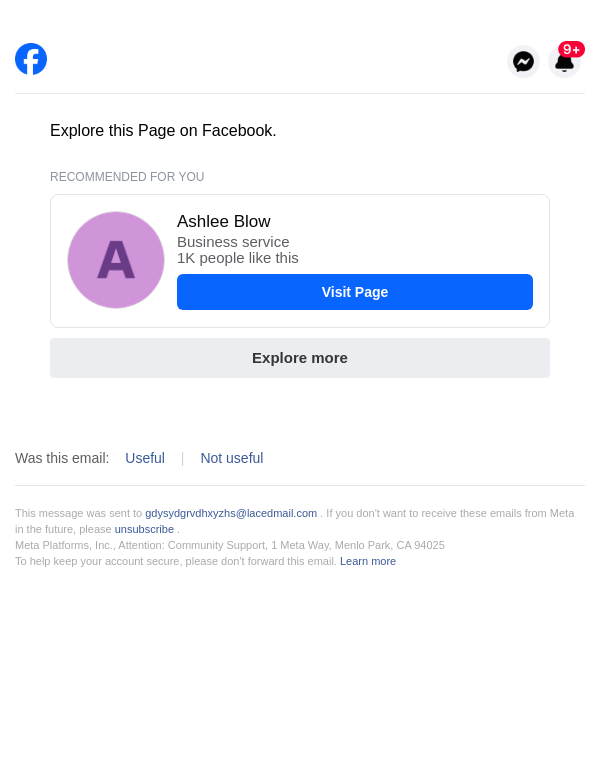Screen dimensions: 600x768
Task: Click Ashlee Blow's purple avatar
Action: pyautogui.click(x=116, y=260)
